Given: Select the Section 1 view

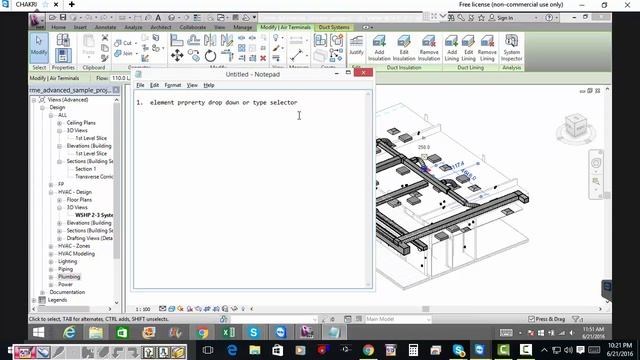Looking at the screenshot, I should click(86, 169).
